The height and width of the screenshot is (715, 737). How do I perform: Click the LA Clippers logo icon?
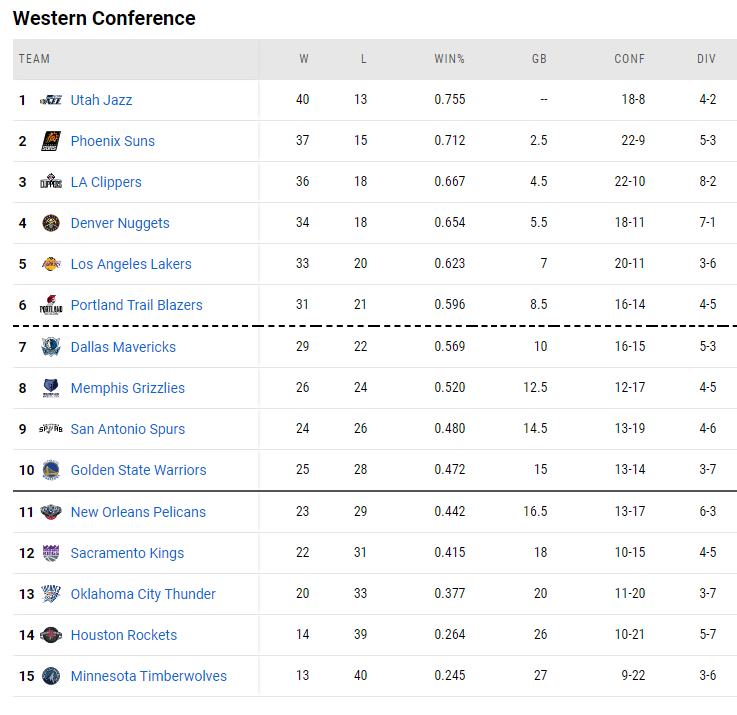coord(51,182)
